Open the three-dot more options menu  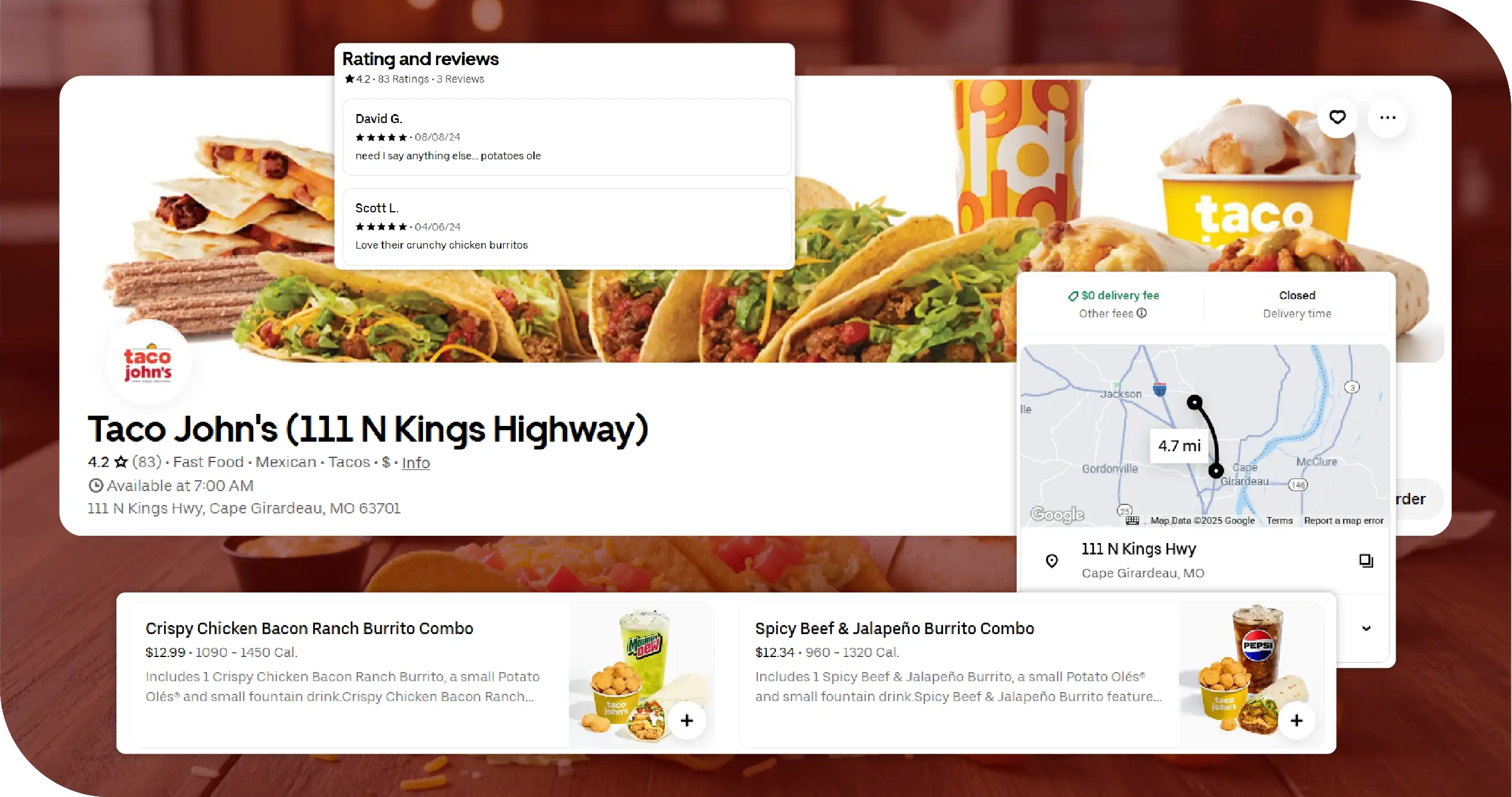(x=1388, y=117)
